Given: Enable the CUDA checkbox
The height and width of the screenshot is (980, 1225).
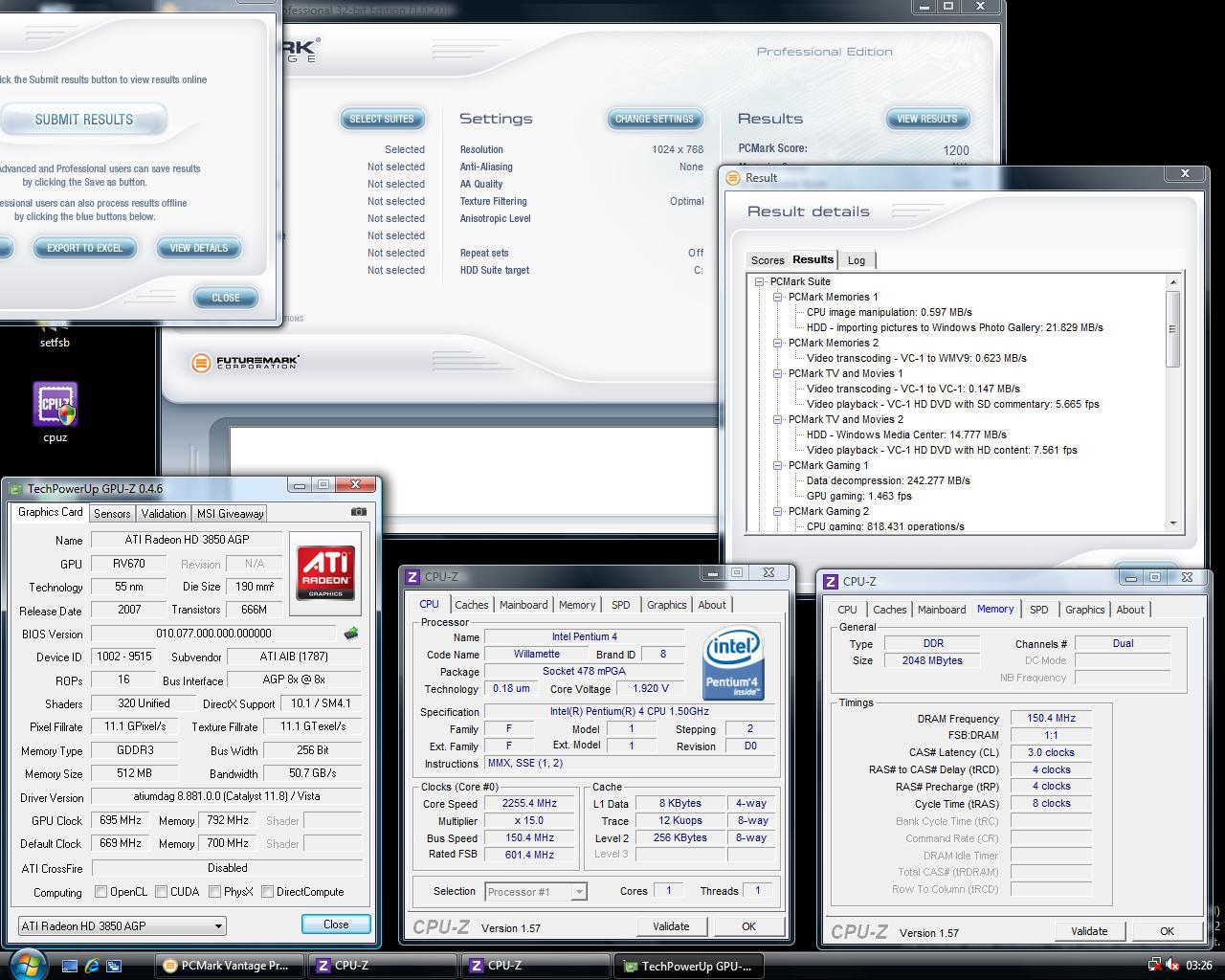Looking at the screenshot, I should 161,891.
